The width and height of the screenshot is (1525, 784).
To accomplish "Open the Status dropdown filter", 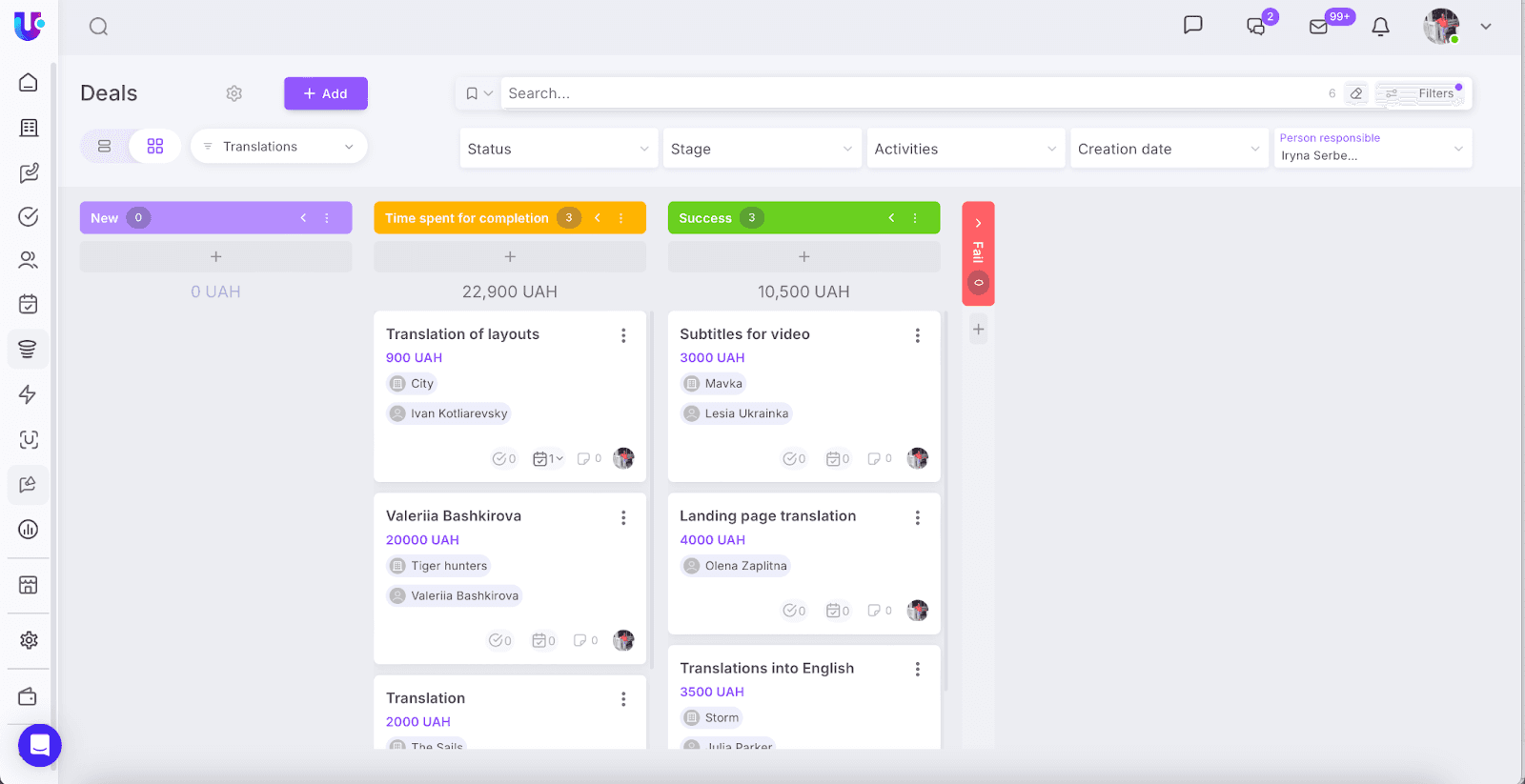I will (558, 149).
